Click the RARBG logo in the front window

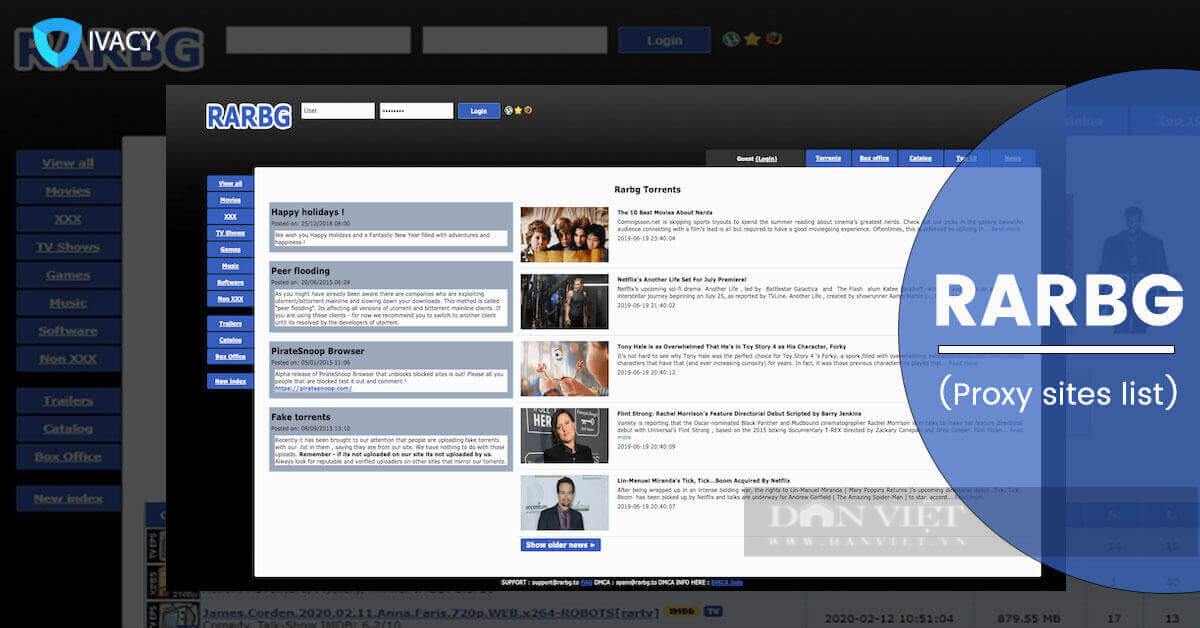[249, 115]
